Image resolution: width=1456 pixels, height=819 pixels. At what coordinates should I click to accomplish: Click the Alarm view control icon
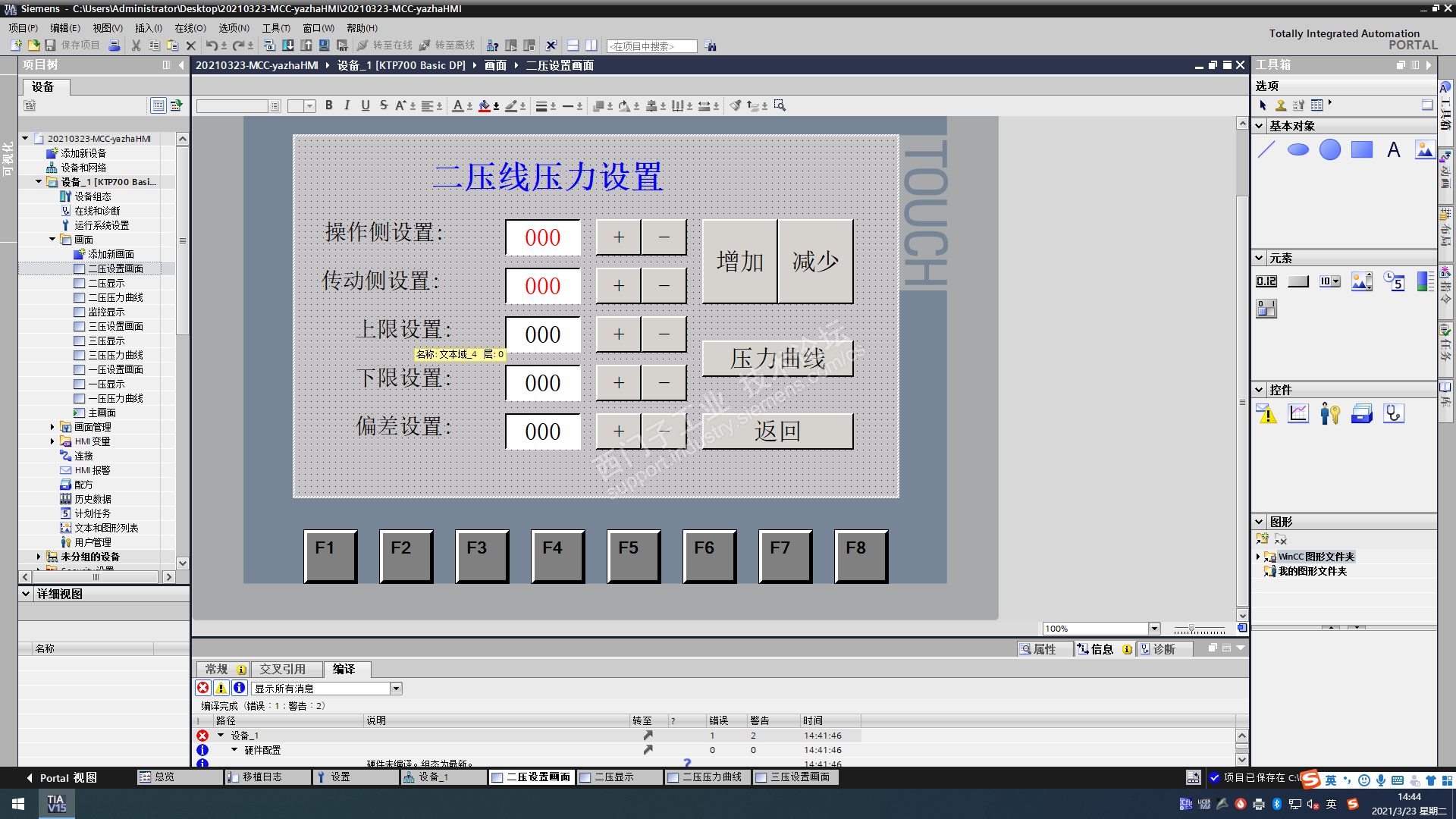[1266, 413]
